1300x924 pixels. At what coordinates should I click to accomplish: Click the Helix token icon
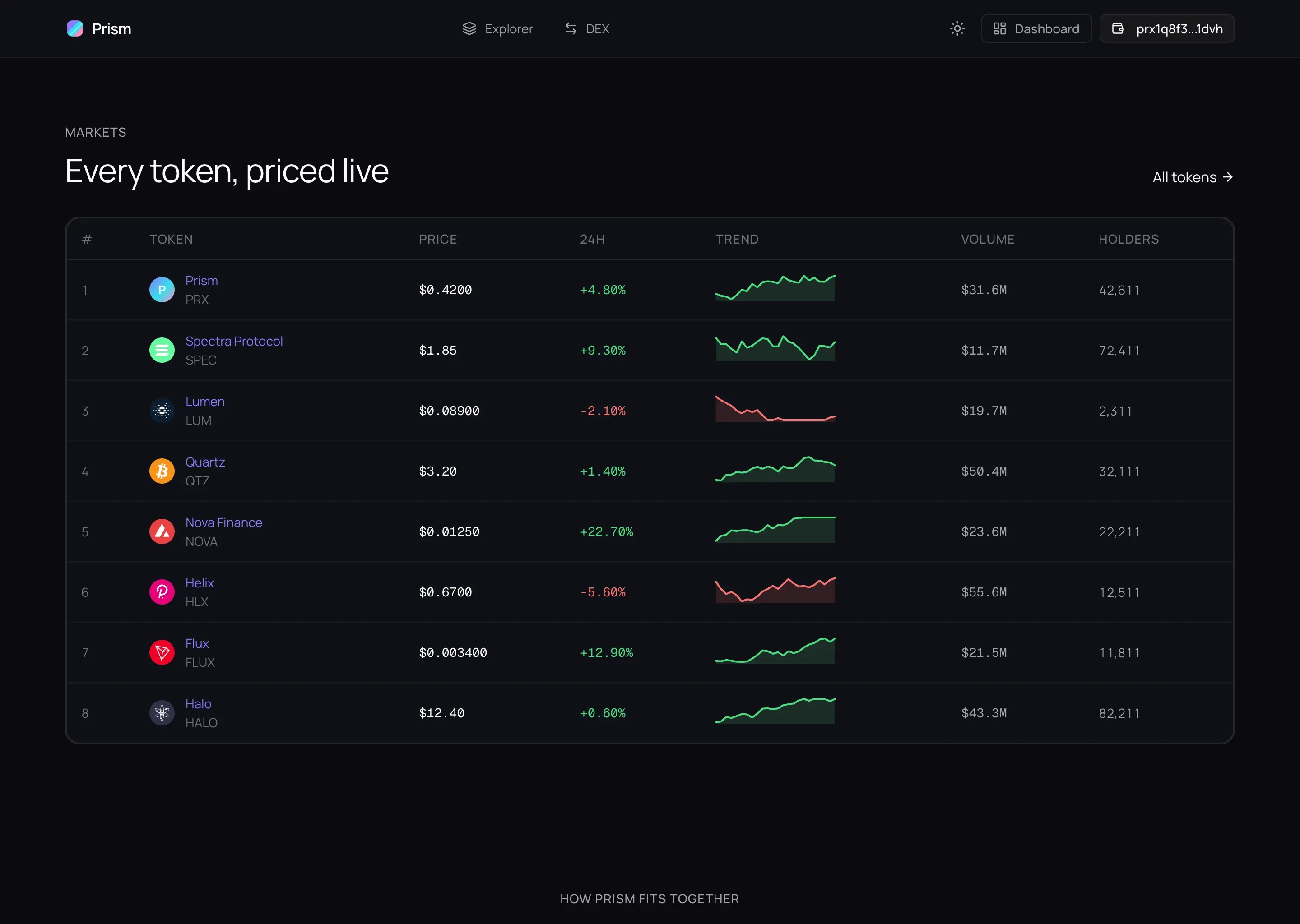click(162, 592)
